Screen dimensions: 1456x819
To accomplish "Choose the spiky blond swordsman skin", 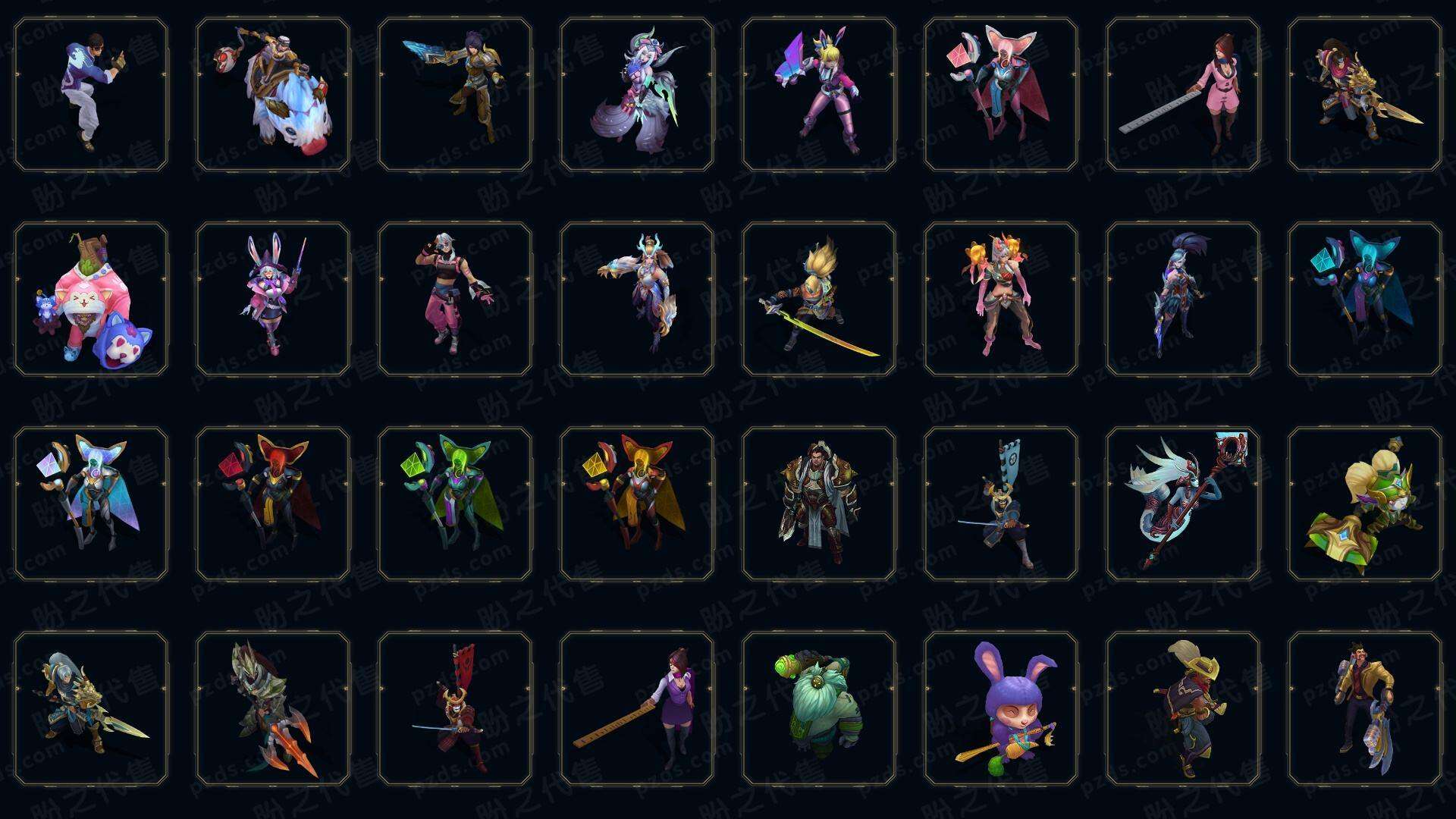I will (x=819, y=299).
